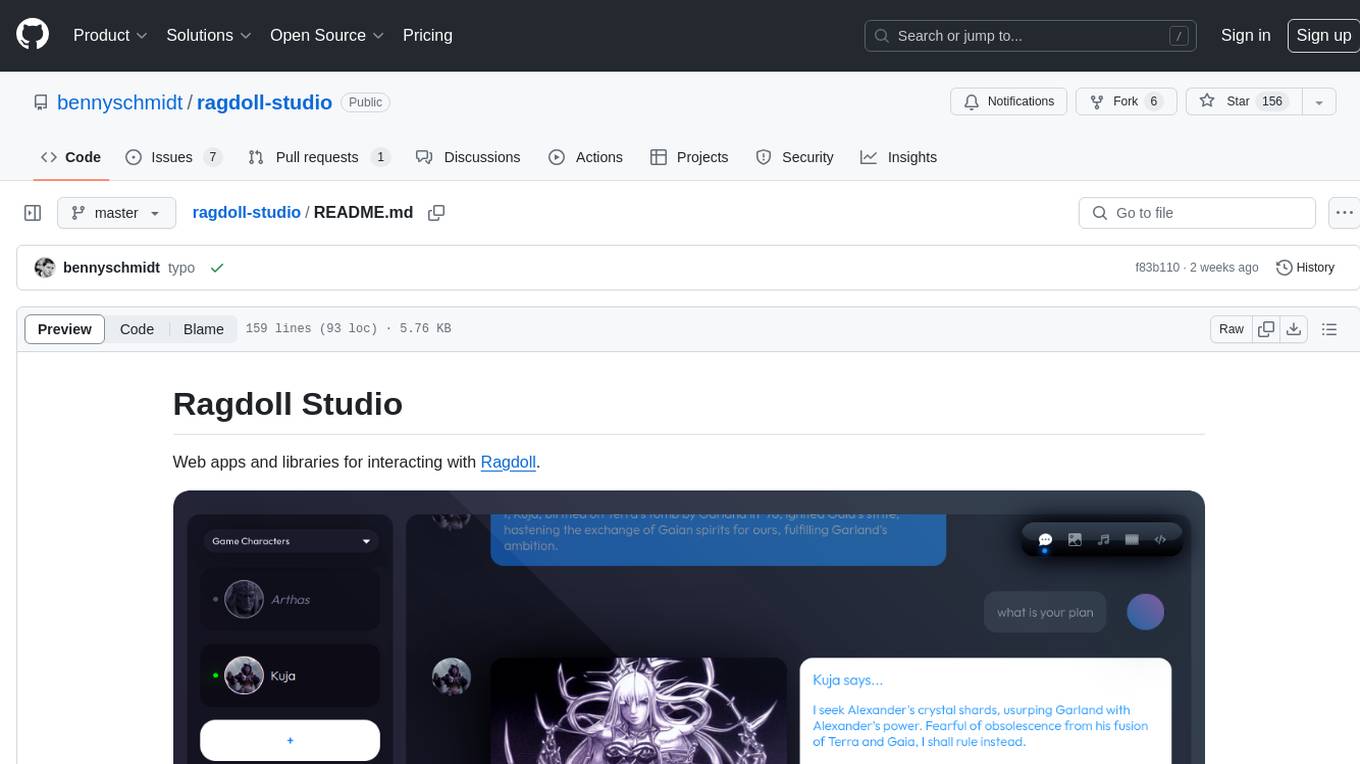Open the Insights tab
Screen dimensions: 1360x764
click(898, 157)
